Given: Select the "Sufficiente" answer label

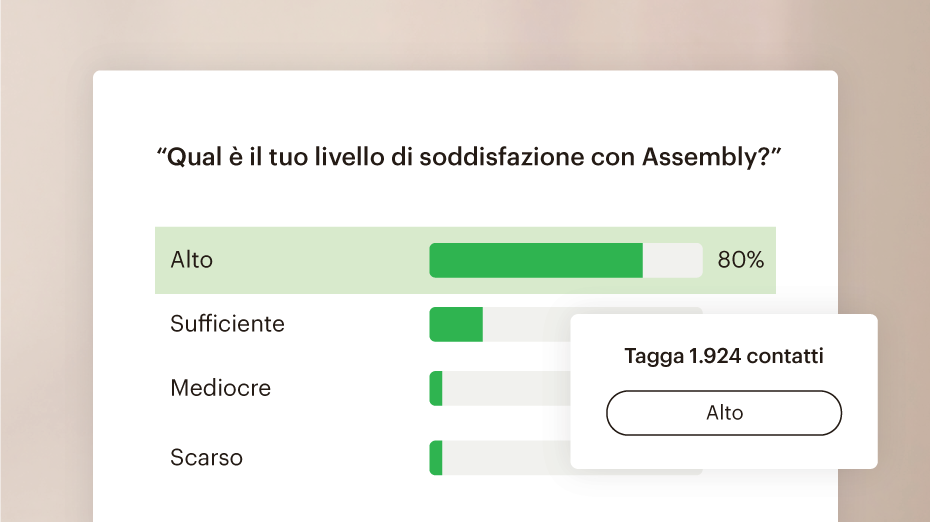Looking at the screenshot, I should tap(227, 324).
